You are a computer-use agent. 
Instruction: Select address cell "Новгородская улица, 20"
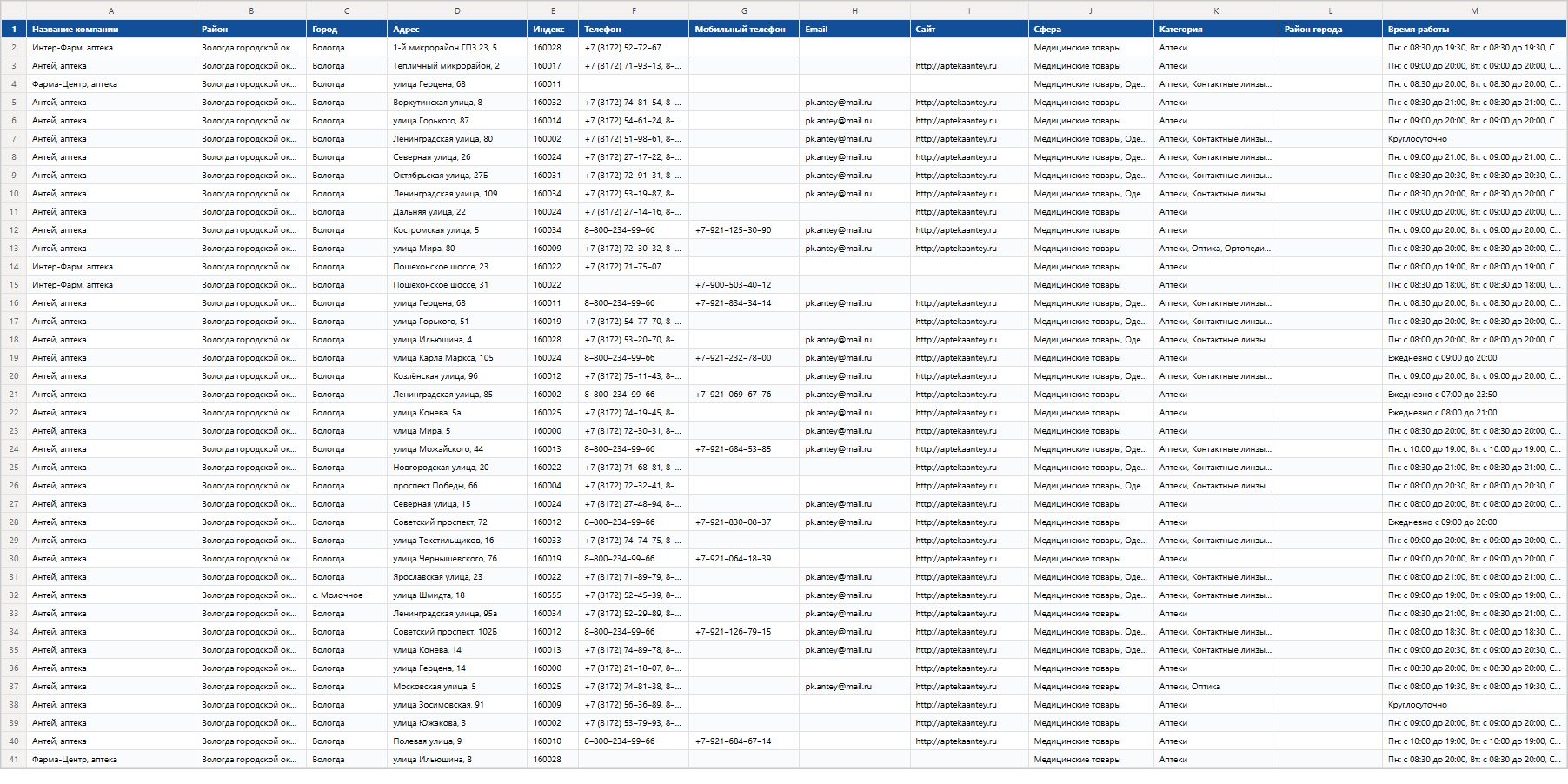coord(457,468)
